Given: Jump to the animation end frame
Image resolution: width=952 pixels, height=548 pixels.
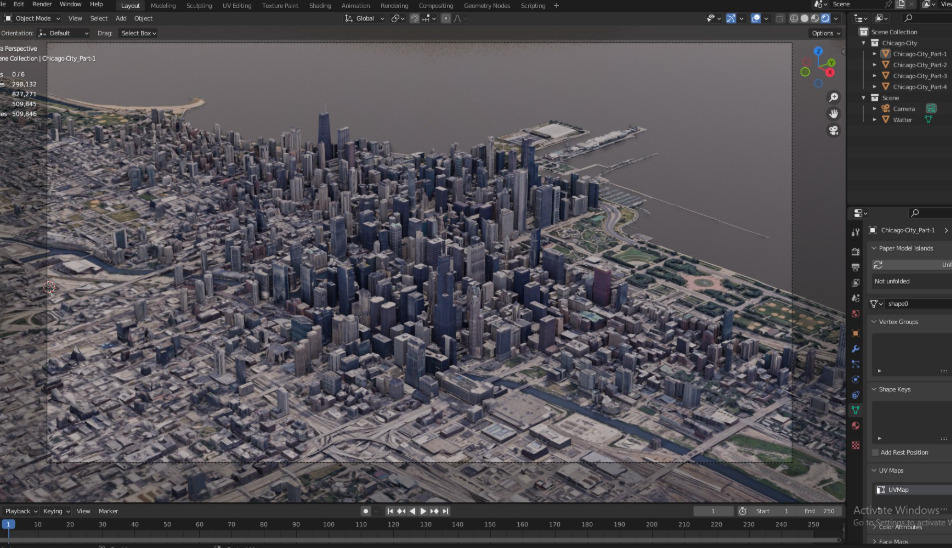Looking at the screenshot, I should click(x=445, y=512).
